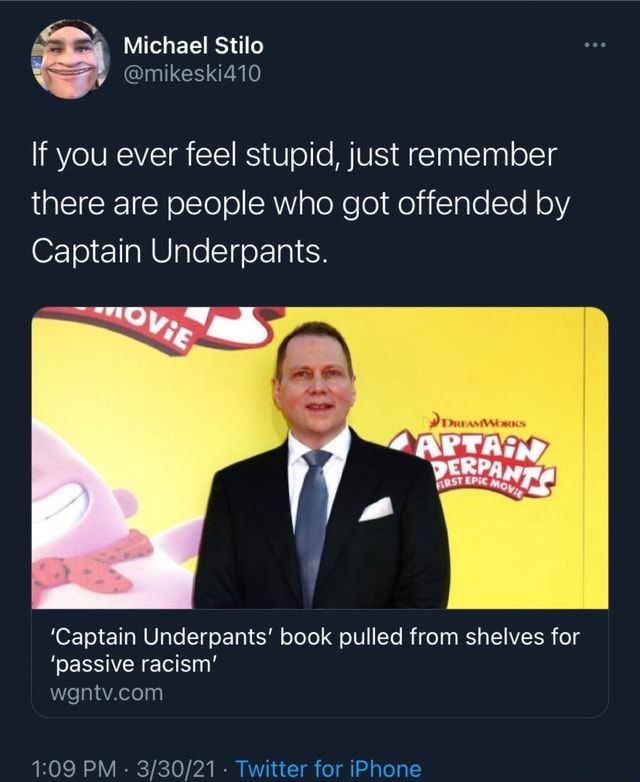Click the 3/30/21 tweet date
The height and width of the screenshot is (782, 640).
click(180, 768)
